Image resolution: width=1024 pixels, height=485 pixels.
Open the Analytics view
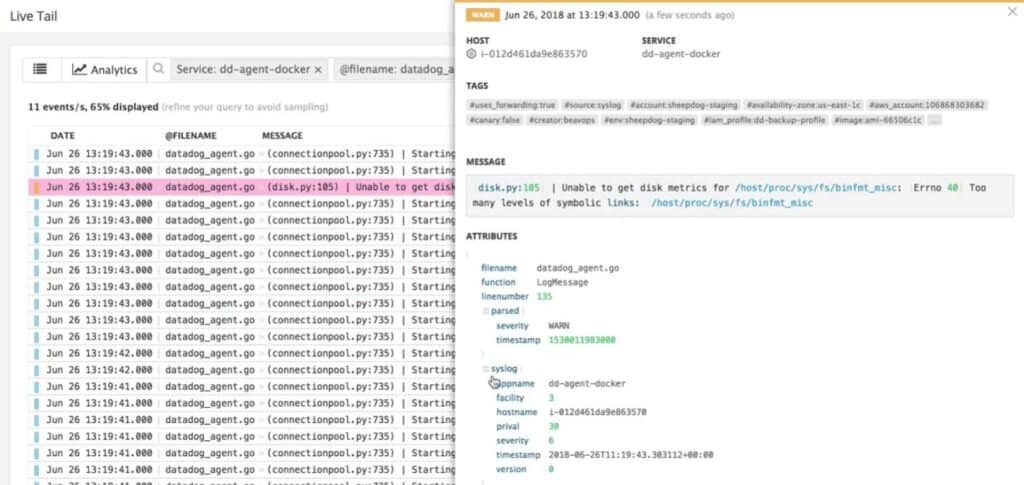click(104, 69)
